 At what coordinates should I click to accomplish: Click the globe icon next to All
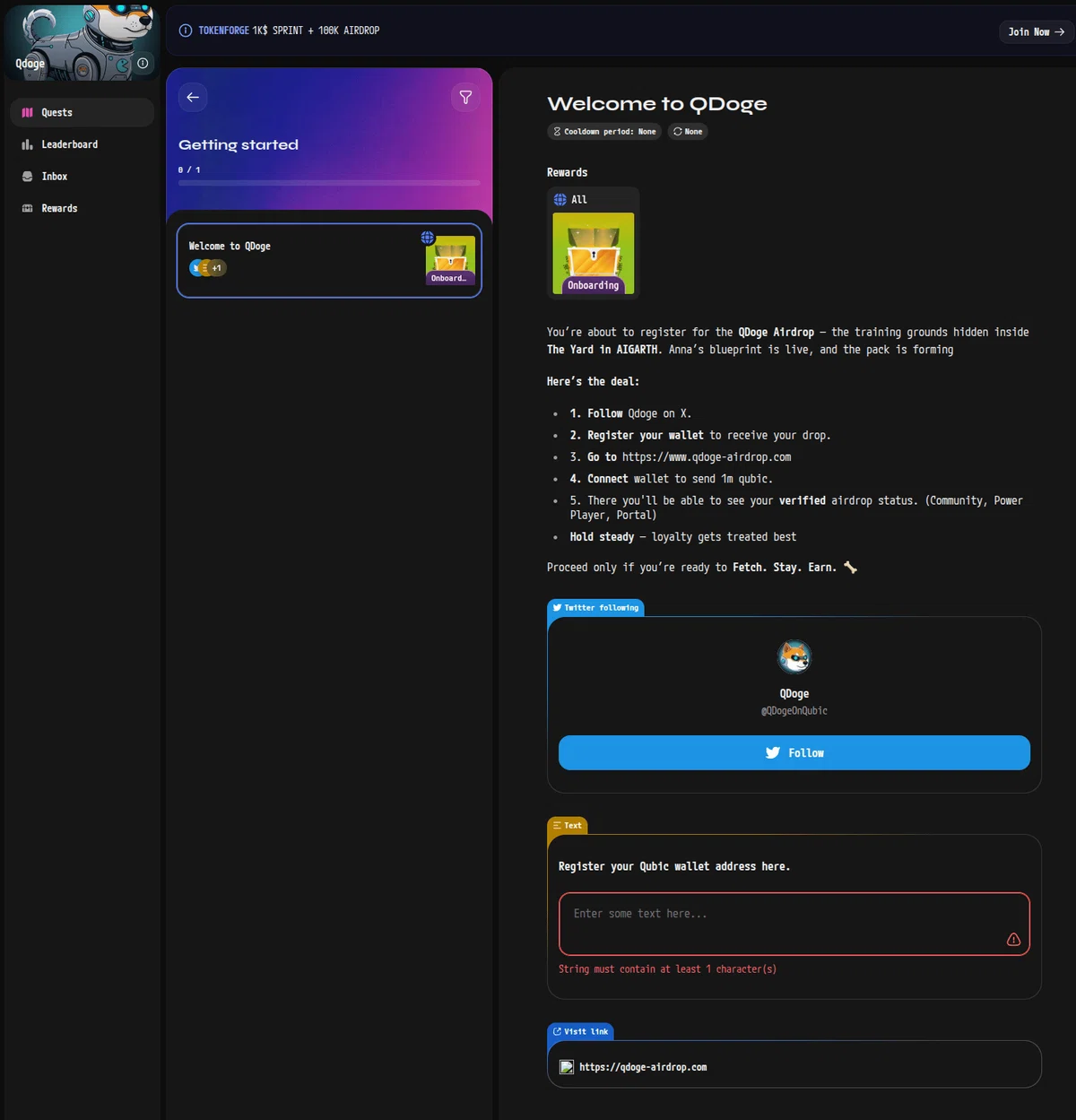pos(560,199)
